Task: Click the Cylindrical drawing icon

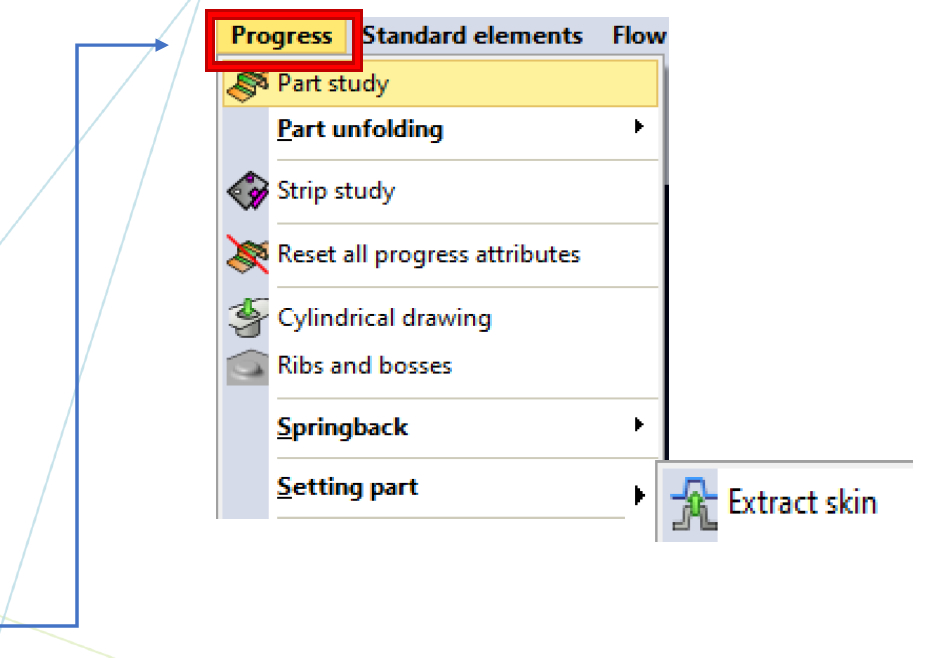Action: (x=247, y=317)
